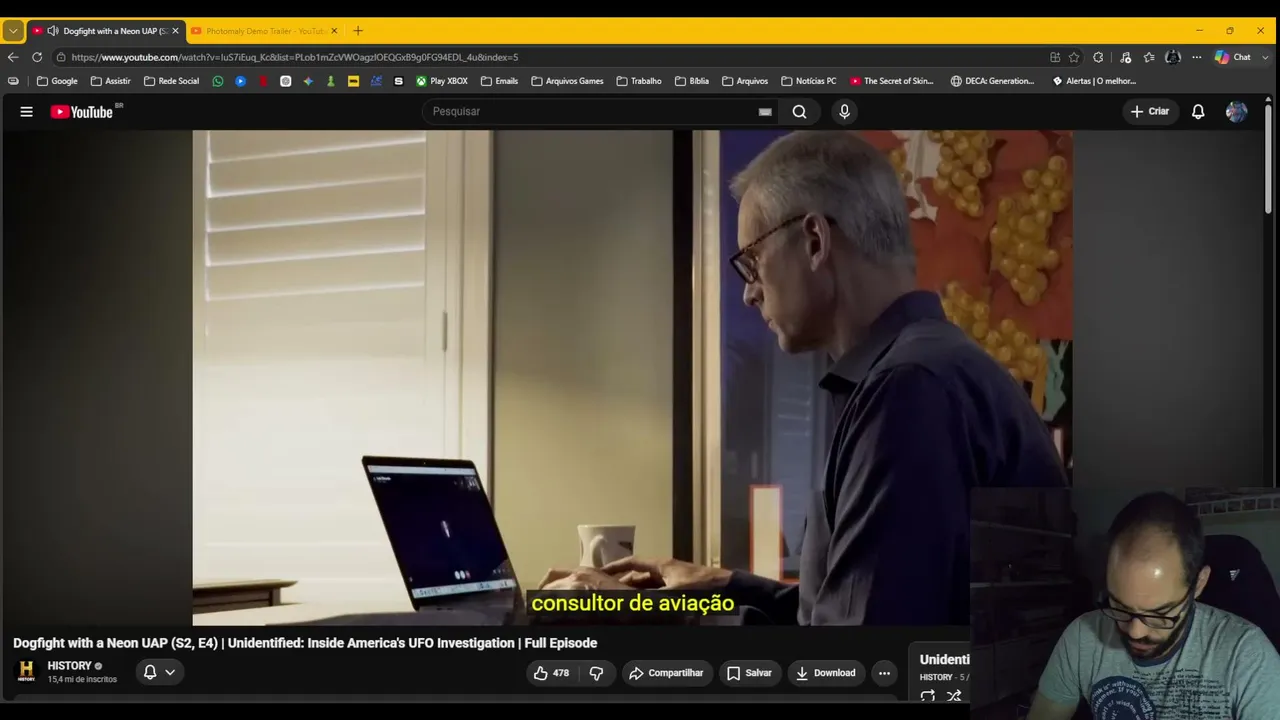
Task: View site information lock icon
Action: click(x=61, y=57)
